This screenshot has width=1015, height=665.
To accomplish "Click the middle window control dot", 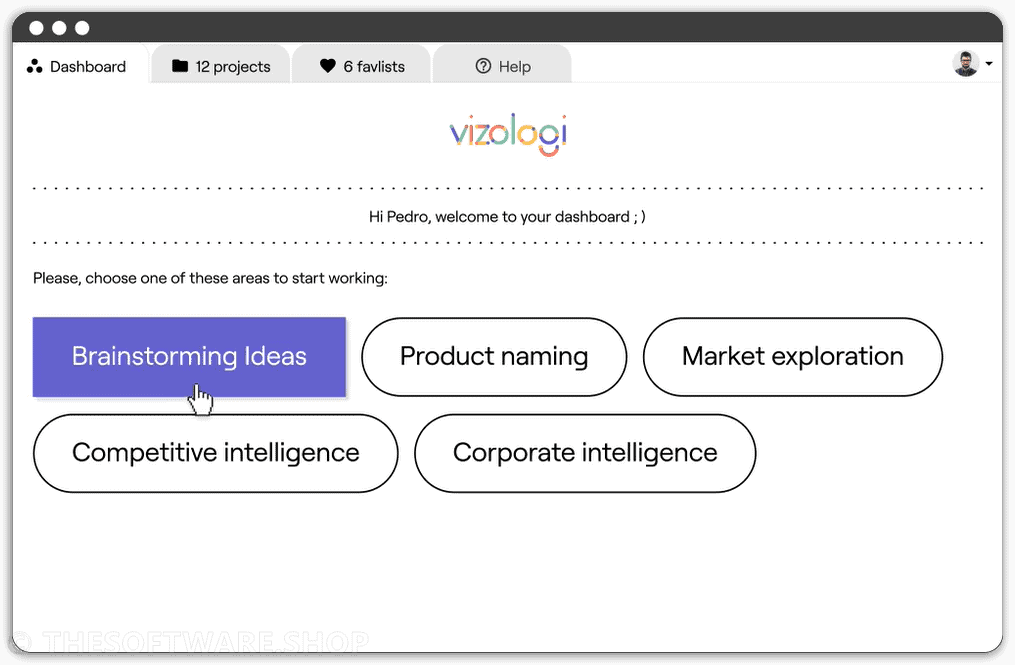I will tap(60, 28).
